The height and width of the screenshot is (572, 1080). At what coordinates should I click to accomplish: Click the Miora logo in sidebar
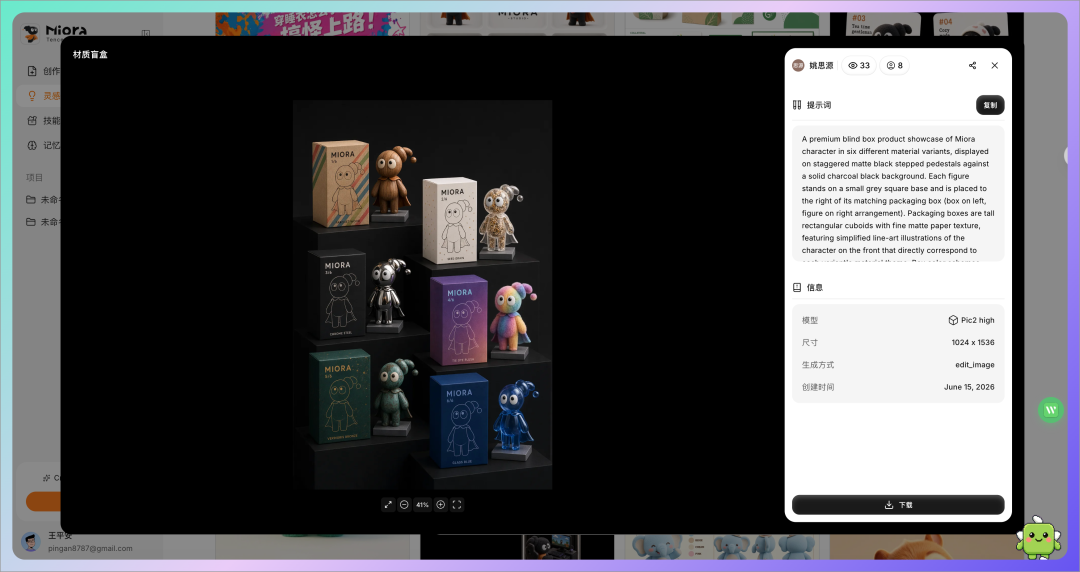coord(55,32)
